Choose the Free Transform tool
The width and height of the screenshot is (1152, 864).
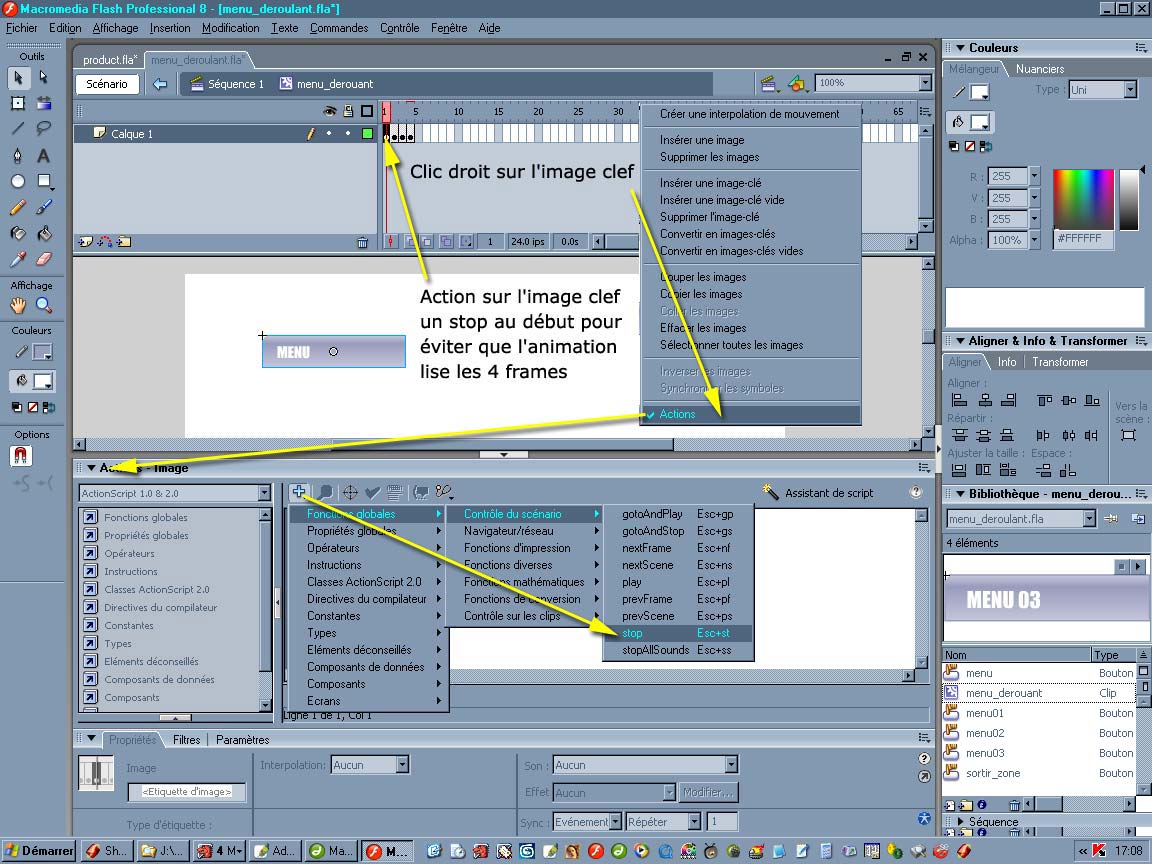coord(18,103)
